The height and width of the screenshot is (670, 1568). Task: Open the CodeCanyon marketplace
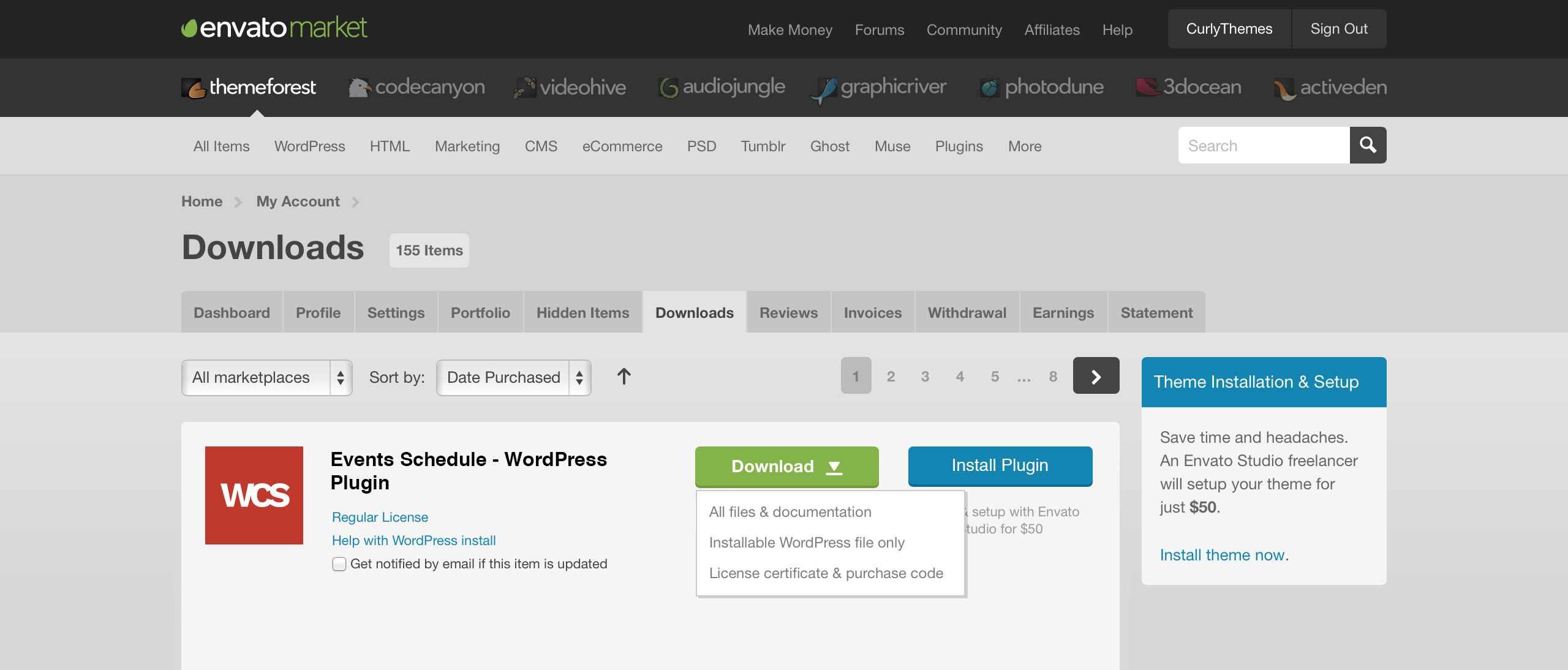pyautogui.click(x=417, y=87)
